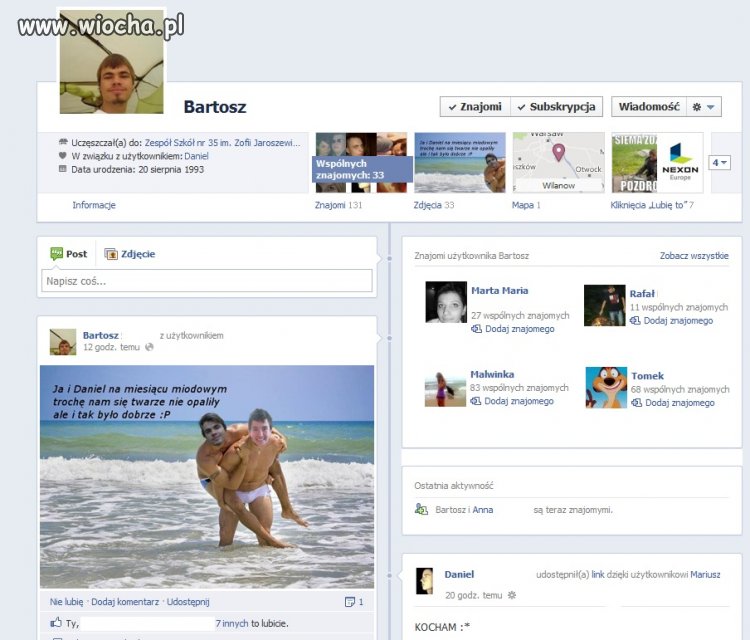Viewport: 750px width, 640px height.
Task: Click the Zdjęcie photo icon
Action: [111, 254]
